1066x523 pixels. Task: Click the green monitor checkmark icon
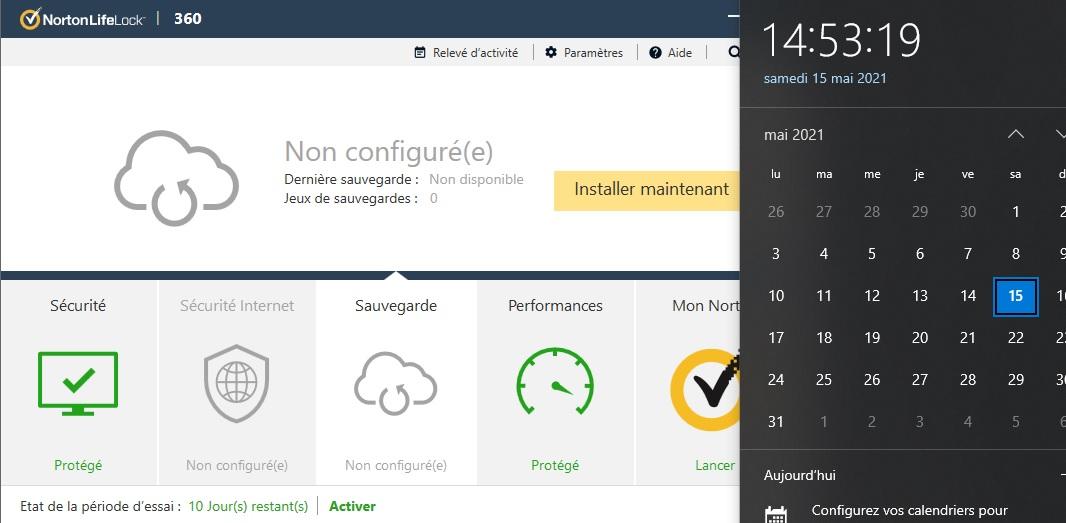[78, 383]
